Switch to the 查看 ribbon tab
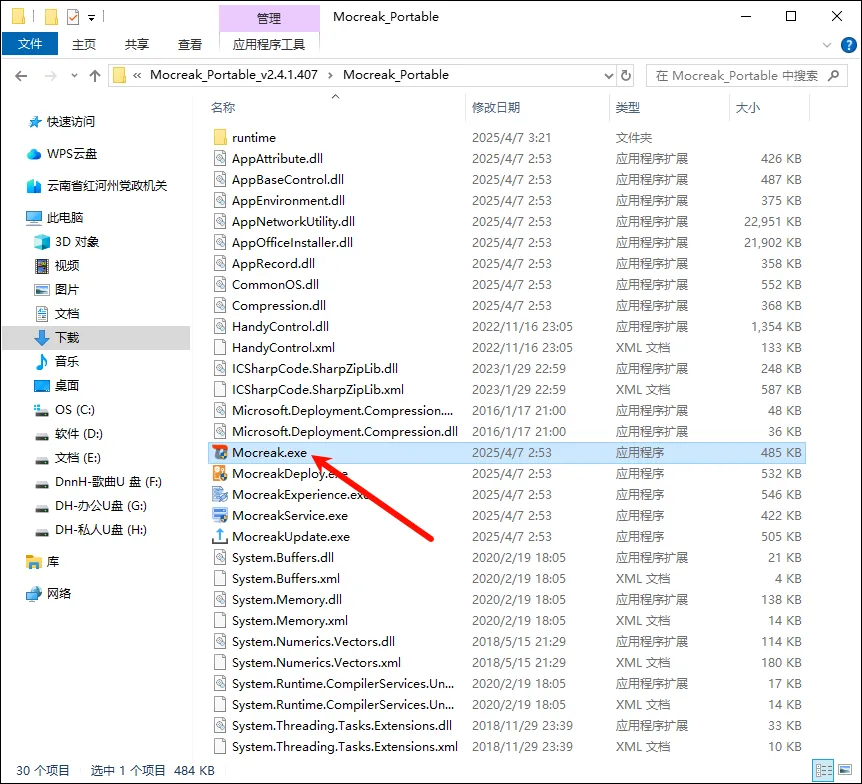The image size is (862, 784). [x=190, y=45]
